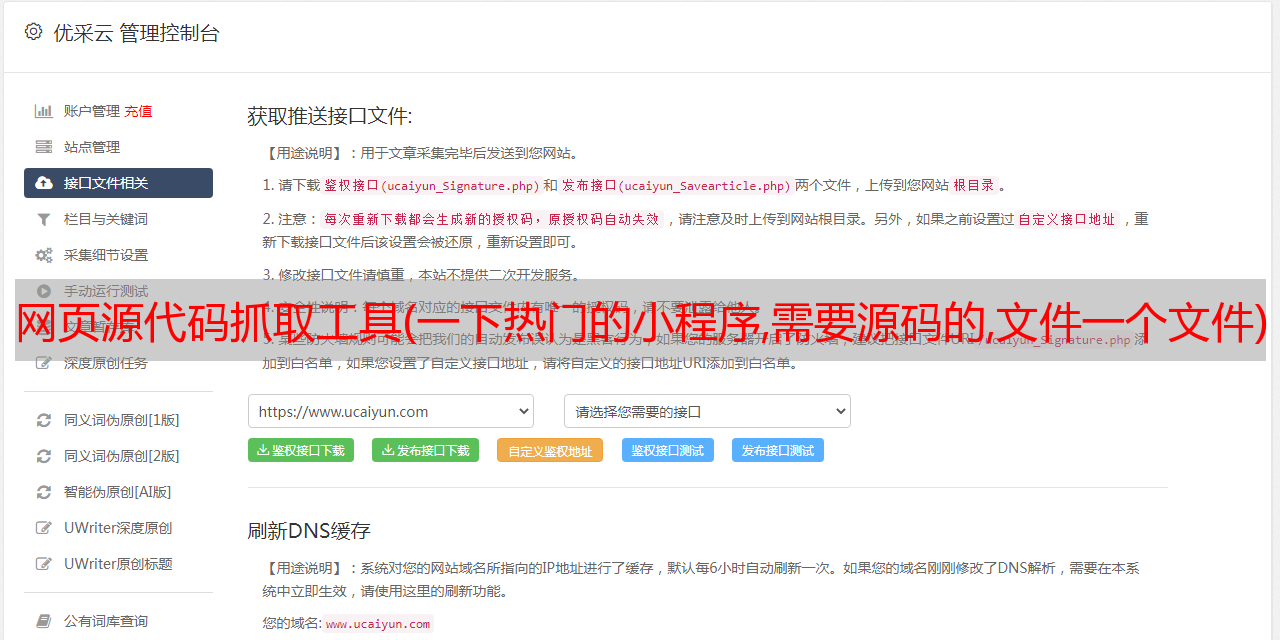
Task: Click the book icon beside 公有词库查询
Action: click(43, 621)
